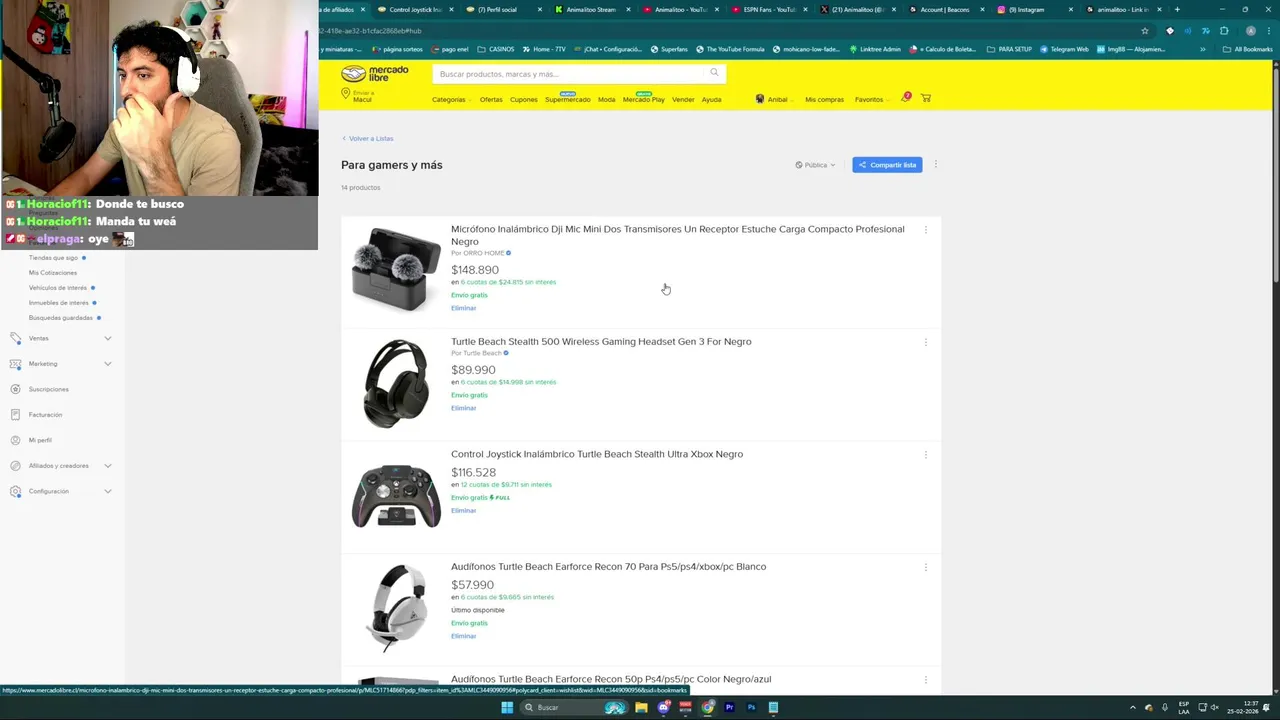Open Mercado Play section
The image size is (1280, 720).
(x=643, y=99)
